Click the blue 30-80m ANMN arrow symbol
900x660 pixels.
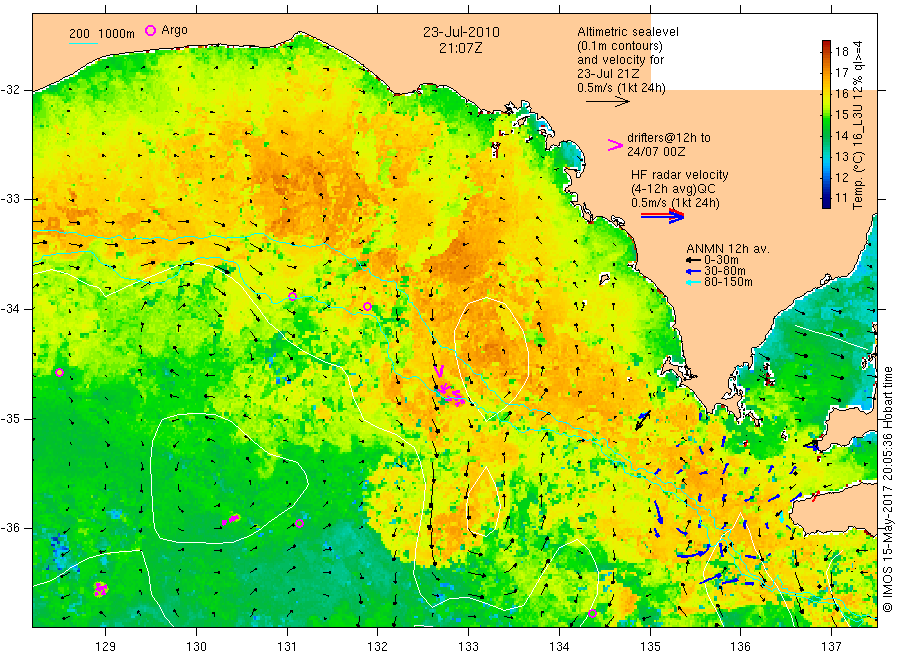pyautogui.click(x=694, y=271)
